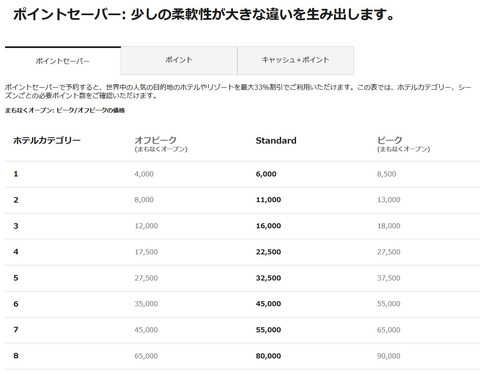This screenshot has width=480, height=374.
Task: Select the ポイントセーバー tab
Action: pyautogui.click(x=63, y=61)
